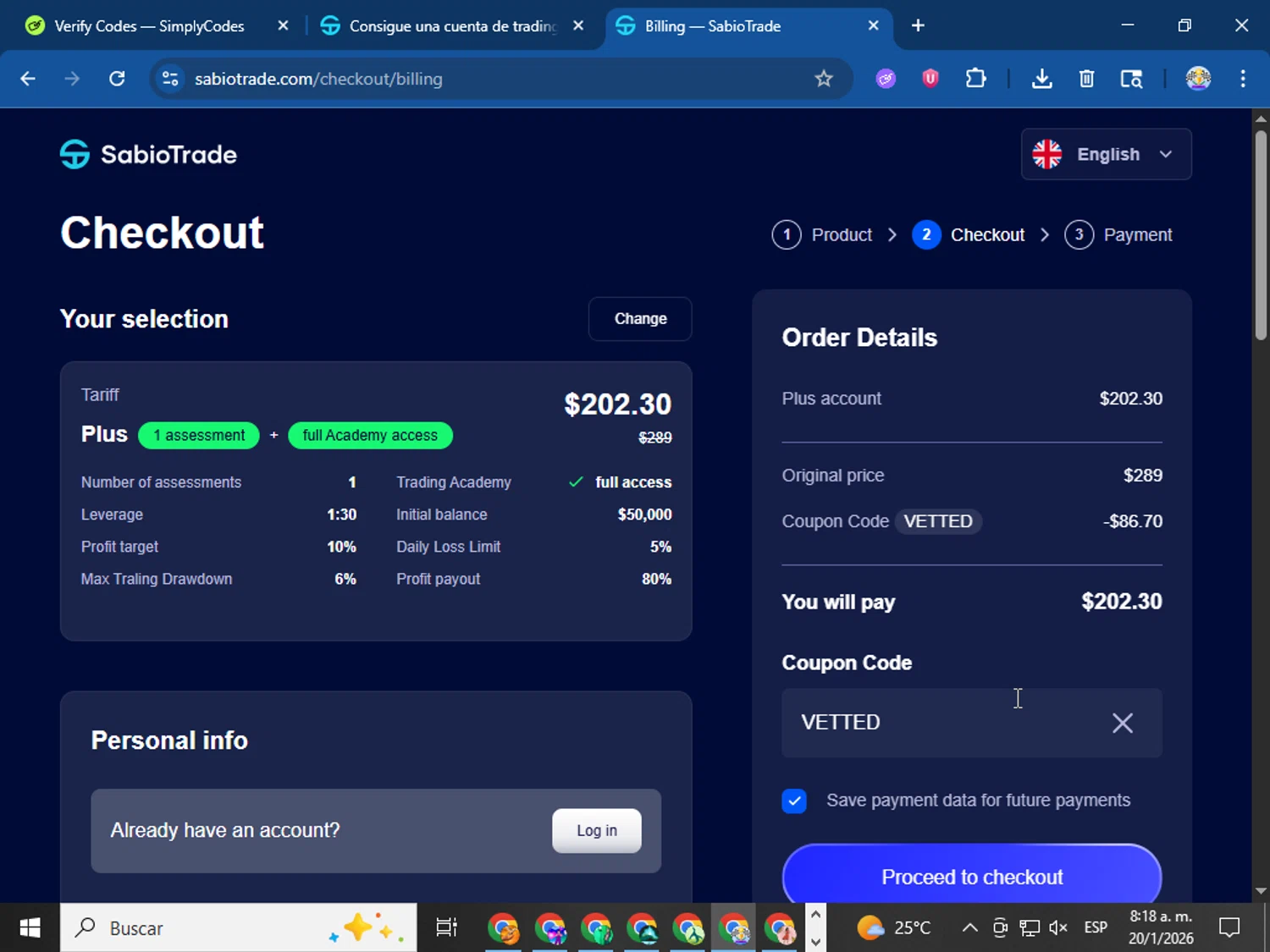Click the muted volume tray icon
This screenshot has height=952, width=1270.
1057,928
